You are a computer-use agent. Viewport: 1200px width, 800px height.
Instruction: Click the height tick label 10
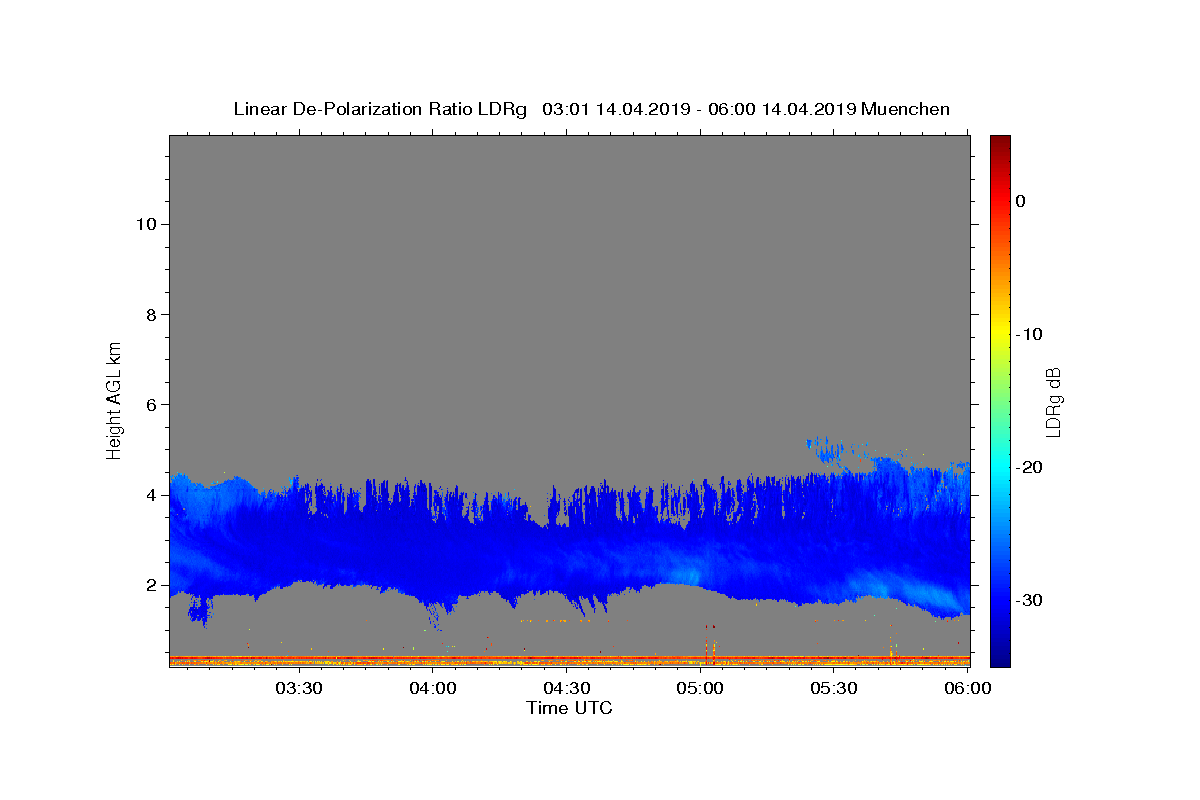[x=145, y=224]
